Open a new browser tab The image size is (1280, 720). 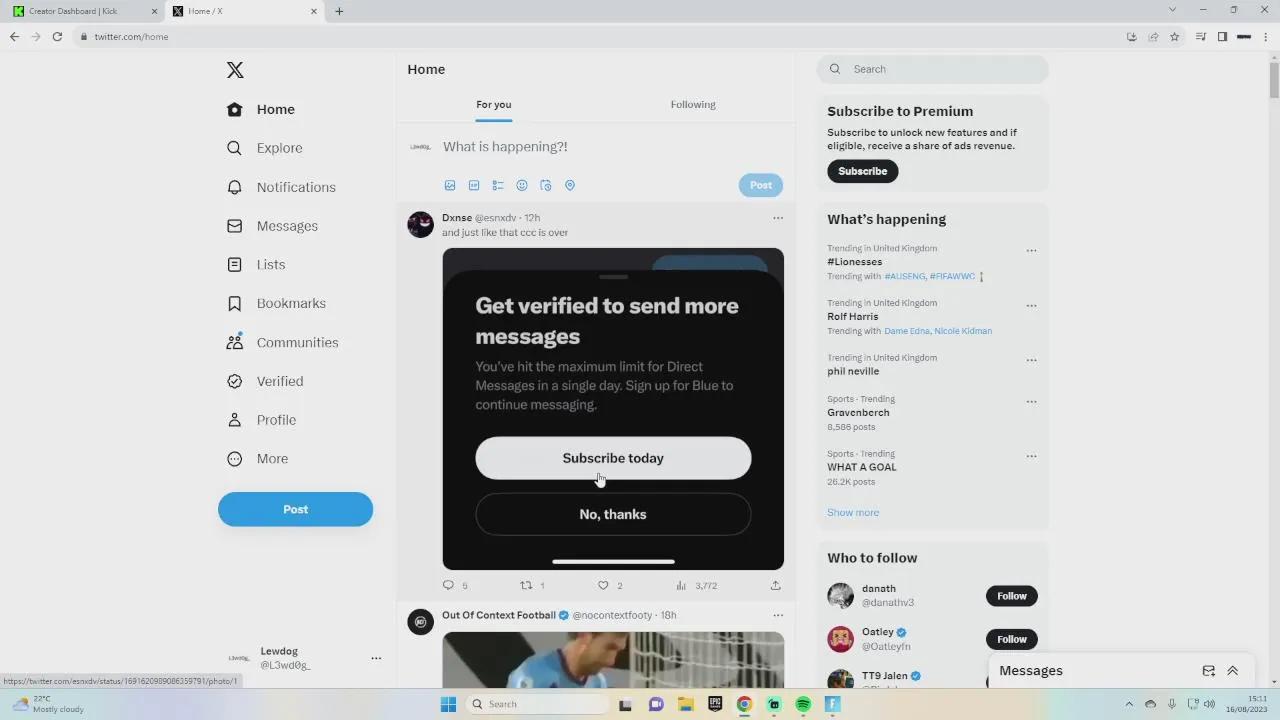pos(339,11)
